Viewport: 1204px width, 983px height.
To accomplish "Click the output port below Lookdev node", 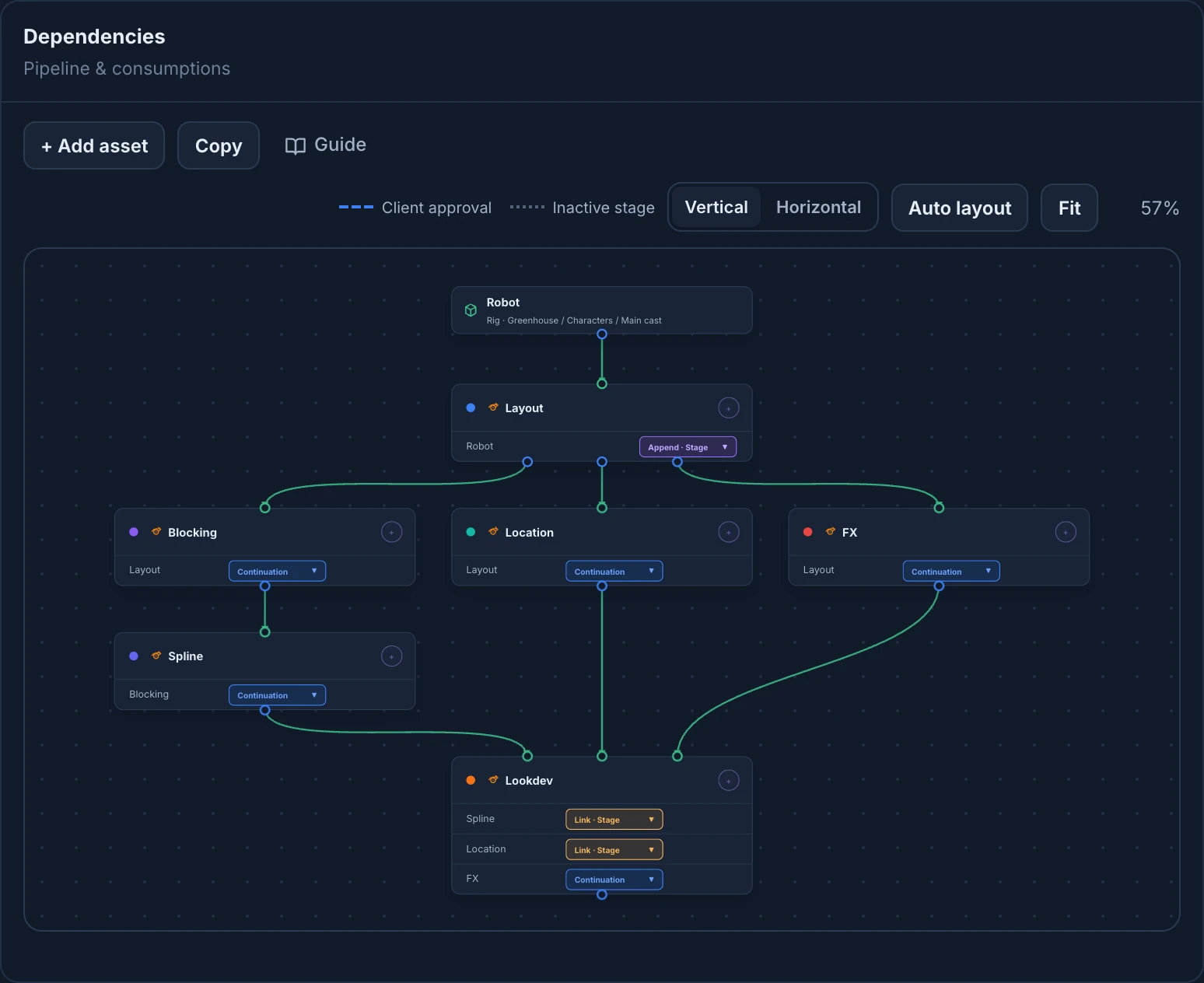I will click(602, 894).
